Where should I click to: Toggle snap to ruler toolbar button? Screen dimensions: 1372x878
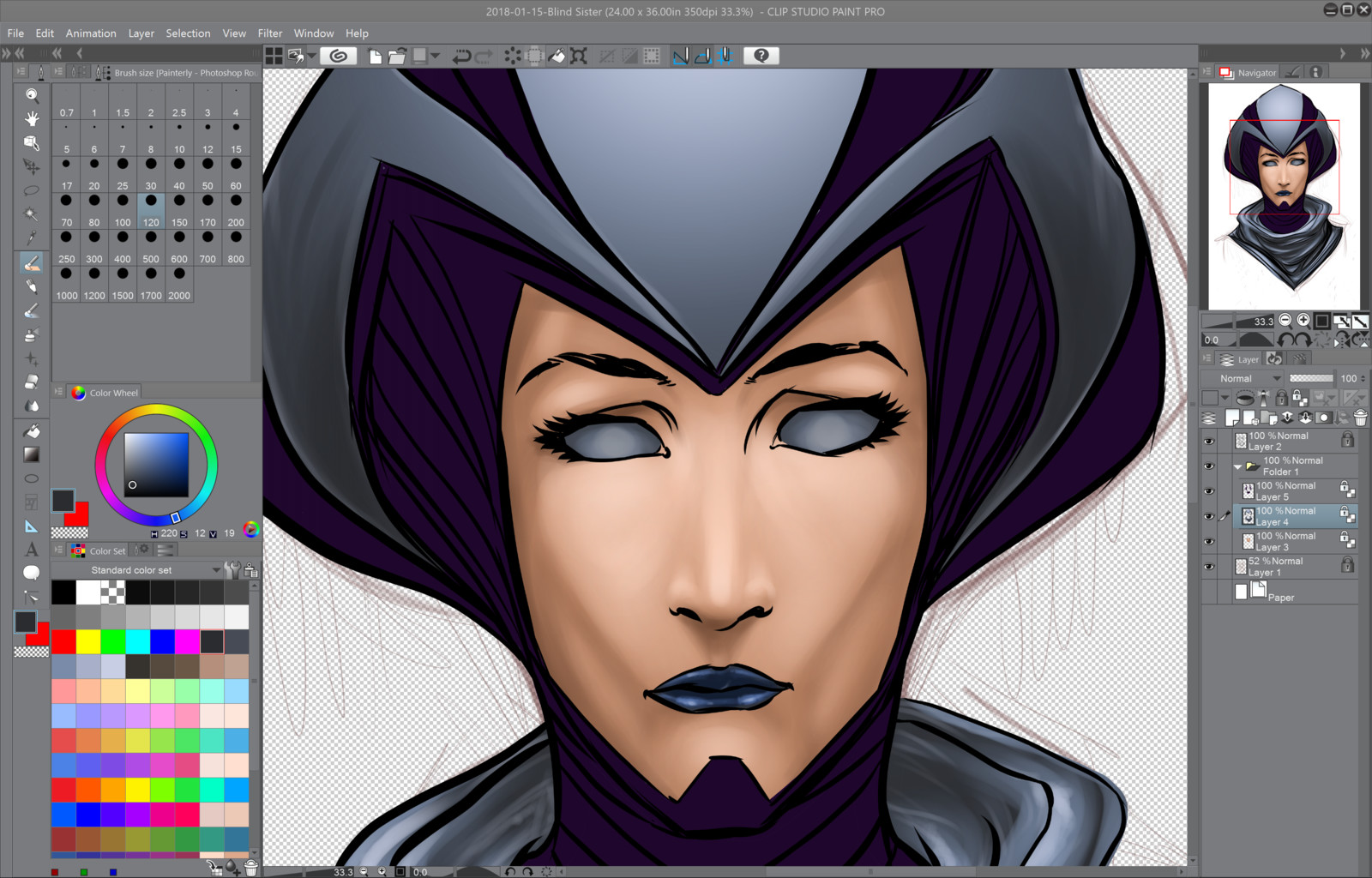pos(681,56)
